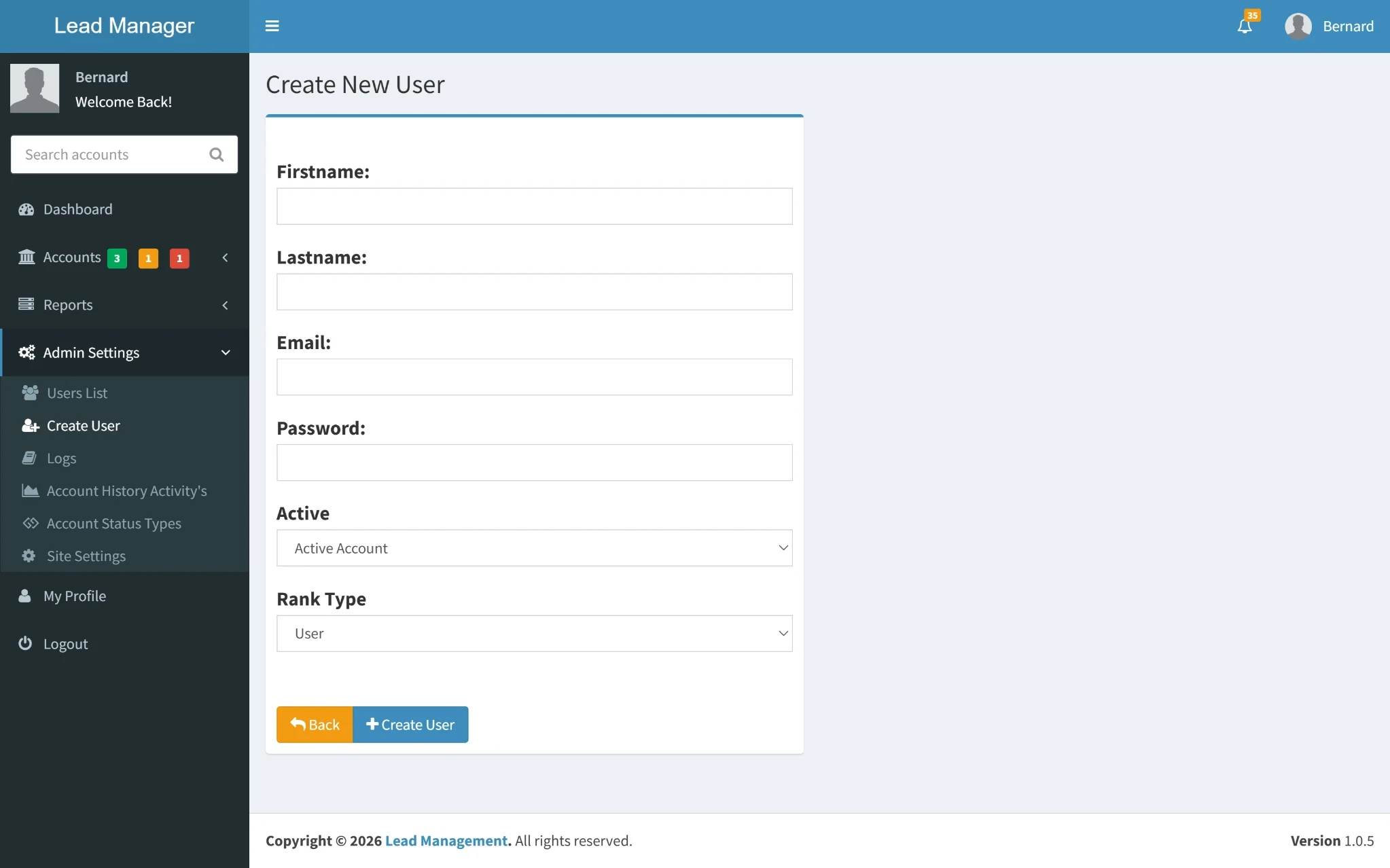Click the header user avatar

tap(1298, 26)
